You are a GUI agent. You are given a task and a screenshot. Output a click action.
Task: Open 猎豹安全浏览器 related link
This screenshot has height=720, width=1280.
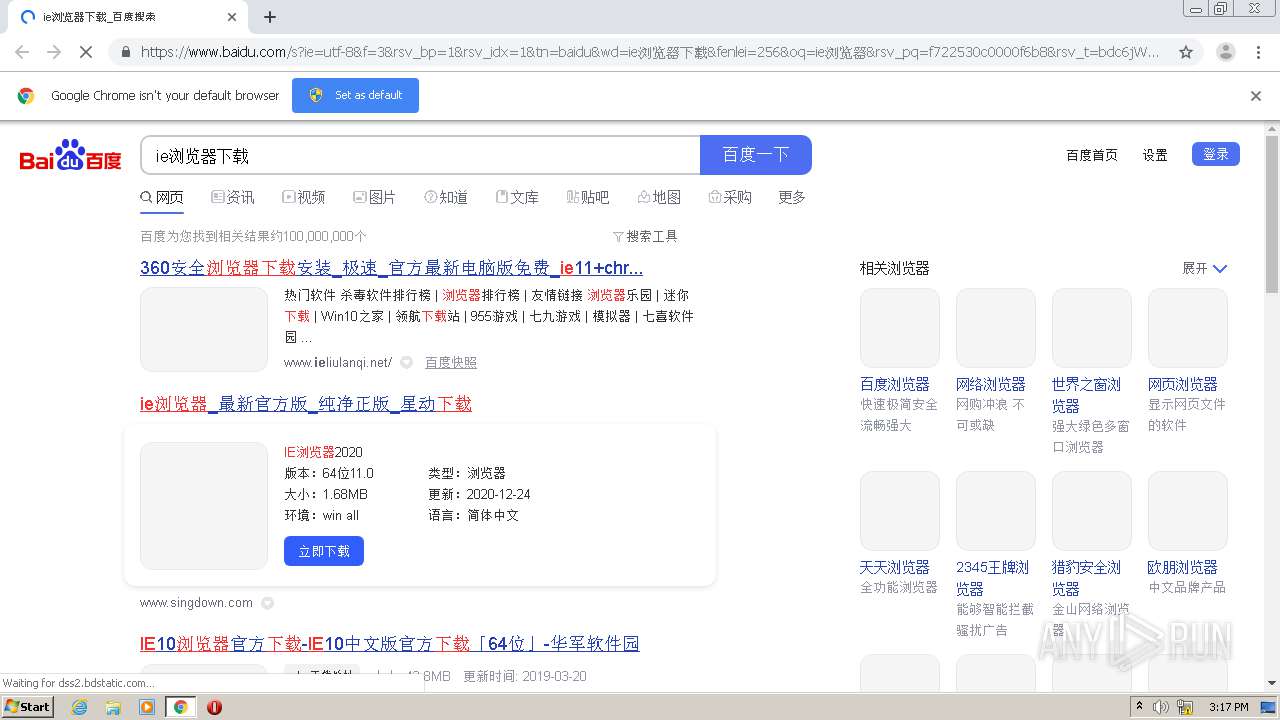[1087, 578]
